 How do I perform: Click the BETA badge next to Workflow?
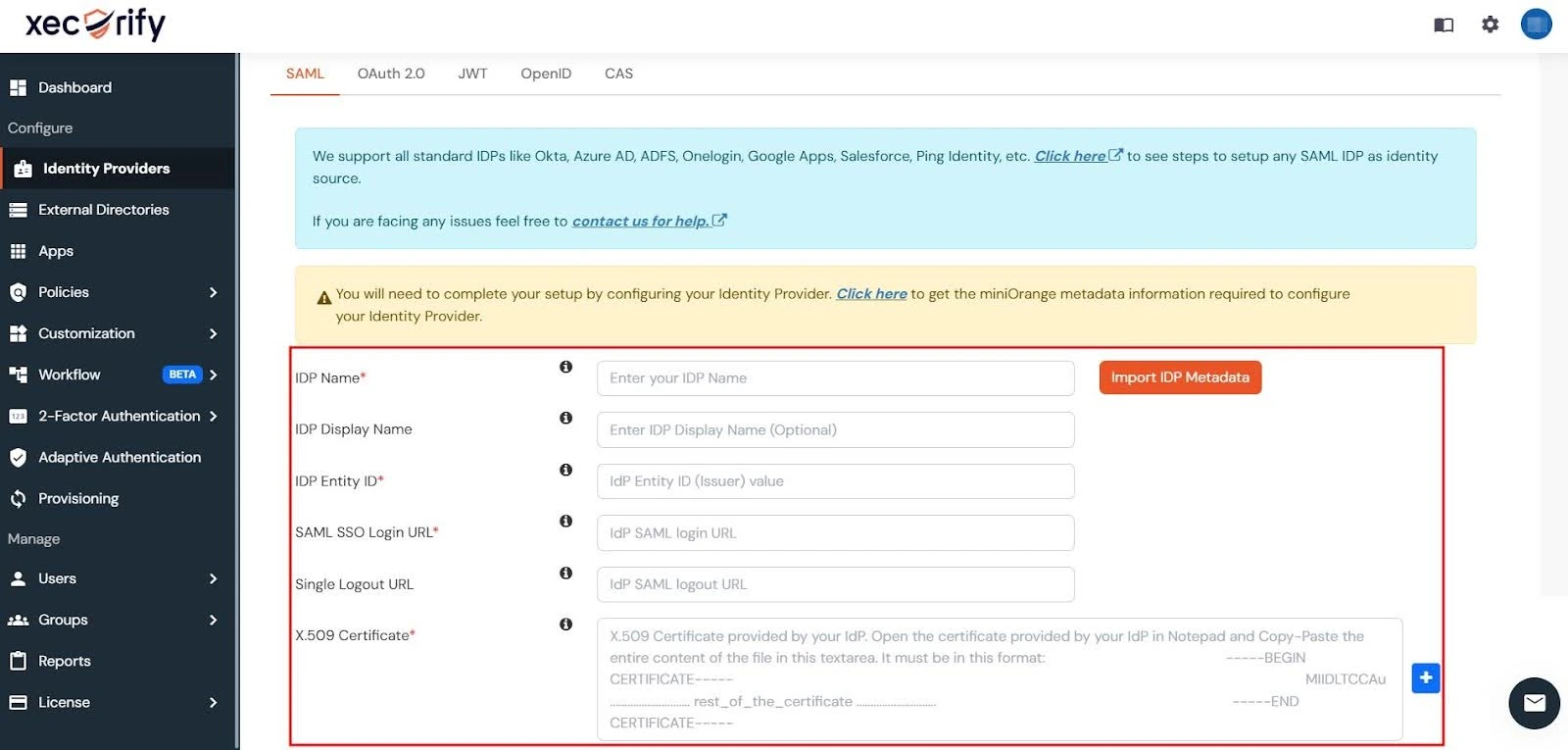pyautogui.click(x=182, y=375)
